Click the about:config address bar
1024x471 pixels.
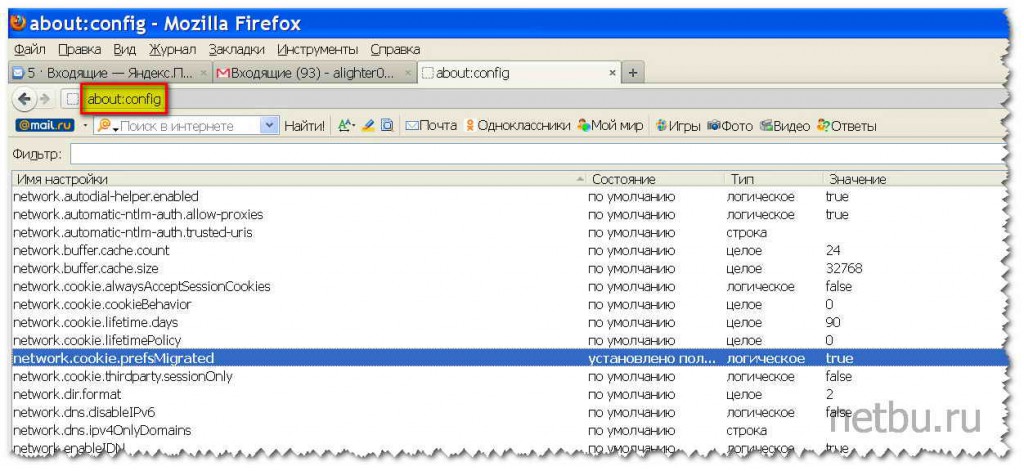click(124, 98)
